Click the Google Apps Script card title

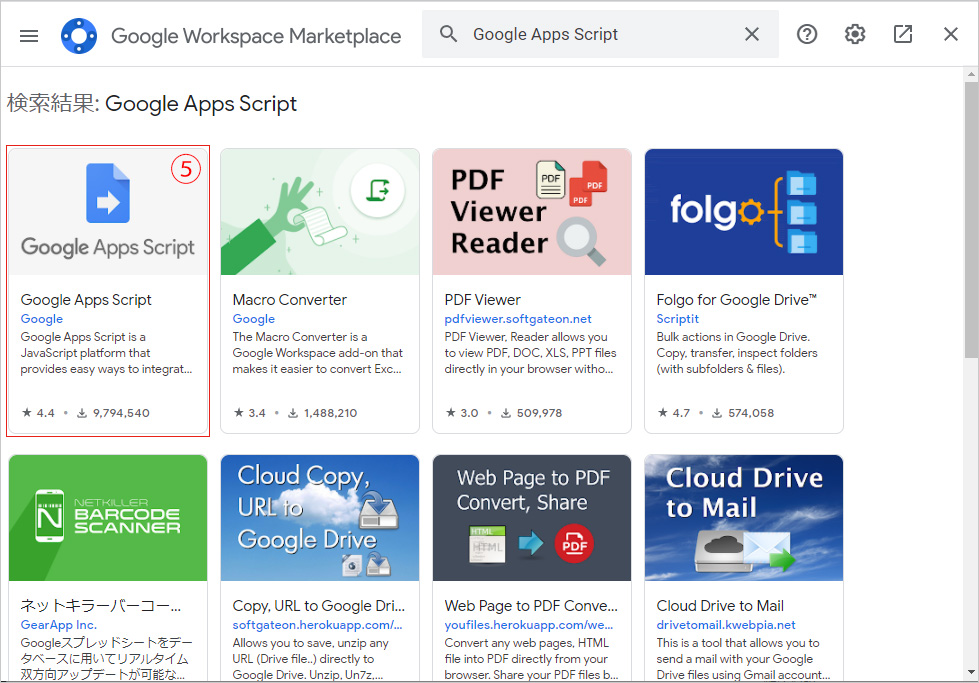pyautogui.click(x=86, y=300)
